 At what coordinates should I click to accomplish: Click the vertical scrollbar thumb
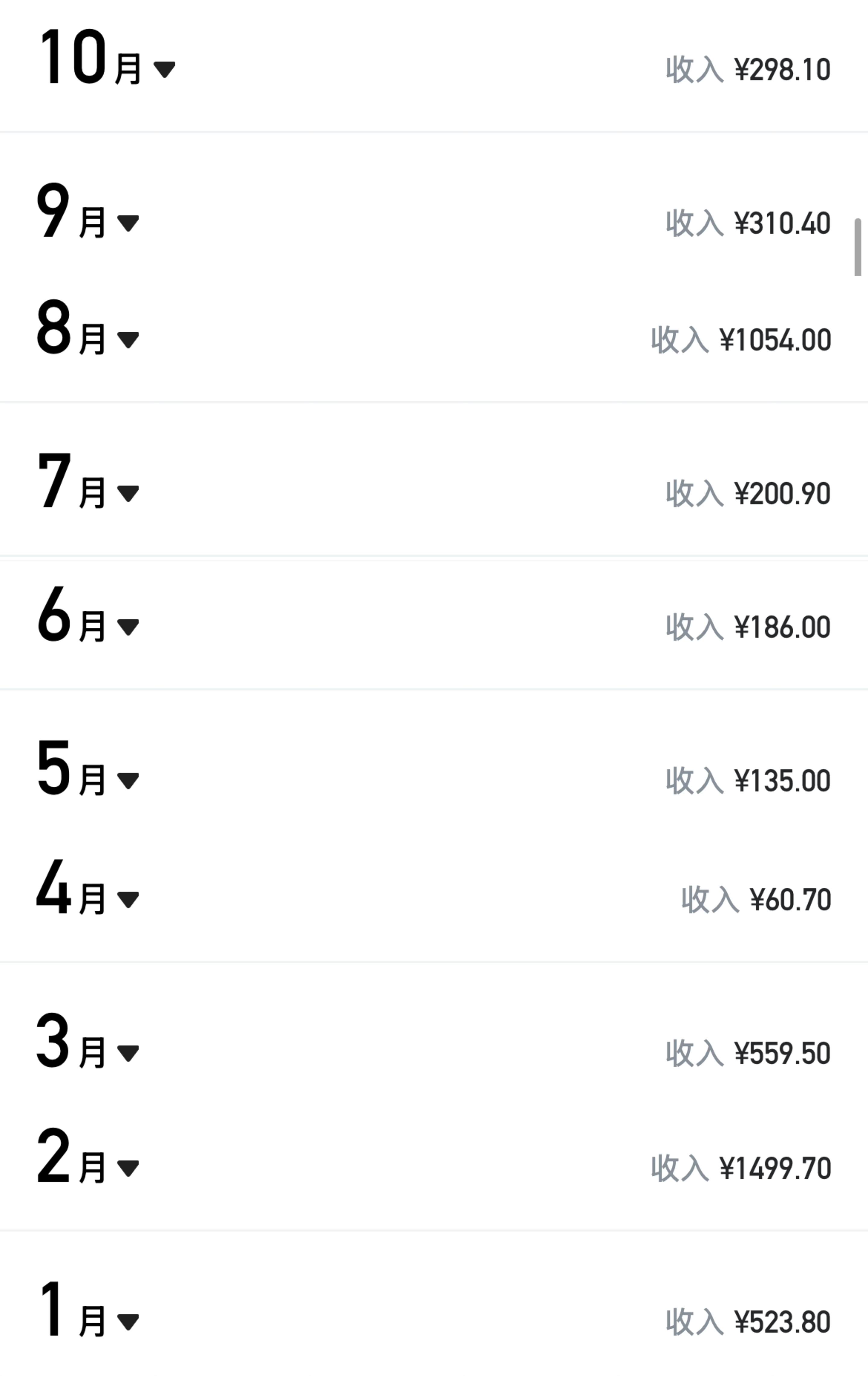point(857,247)
